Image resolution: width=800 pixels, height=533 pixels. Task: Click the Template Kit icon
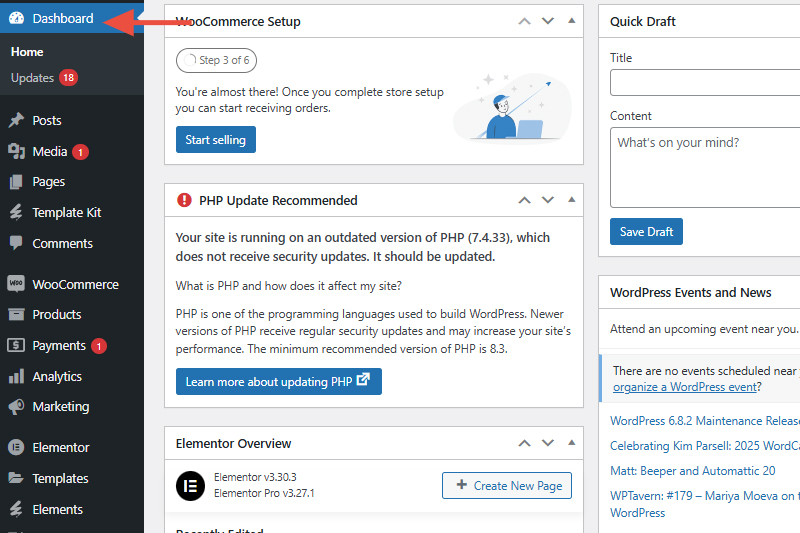coord(16,212)
